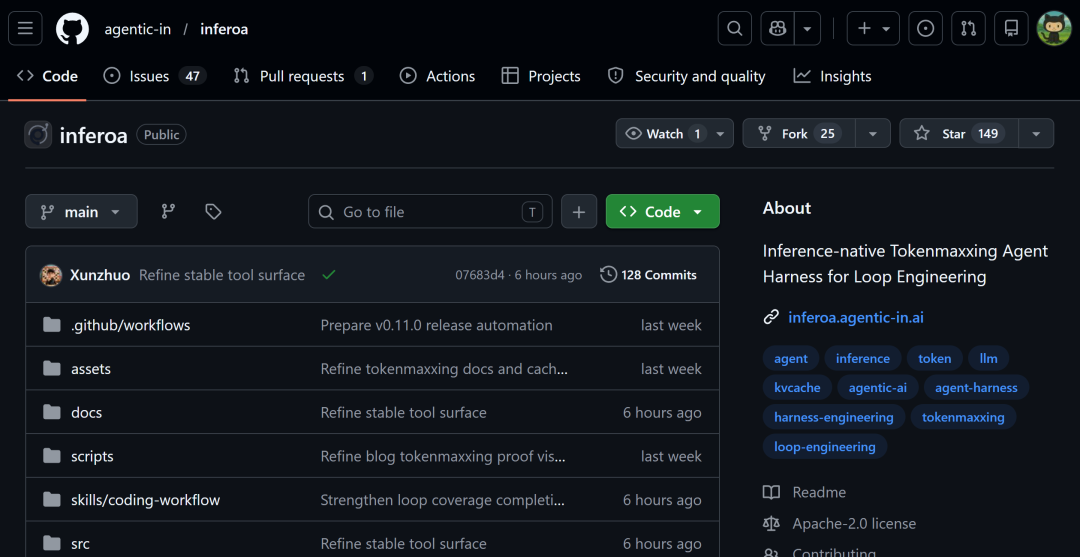Viewport: 1080px width, 557px height.
Task: Click Prepare v0.11.0 release automation commit
Action: click(437, 325)
